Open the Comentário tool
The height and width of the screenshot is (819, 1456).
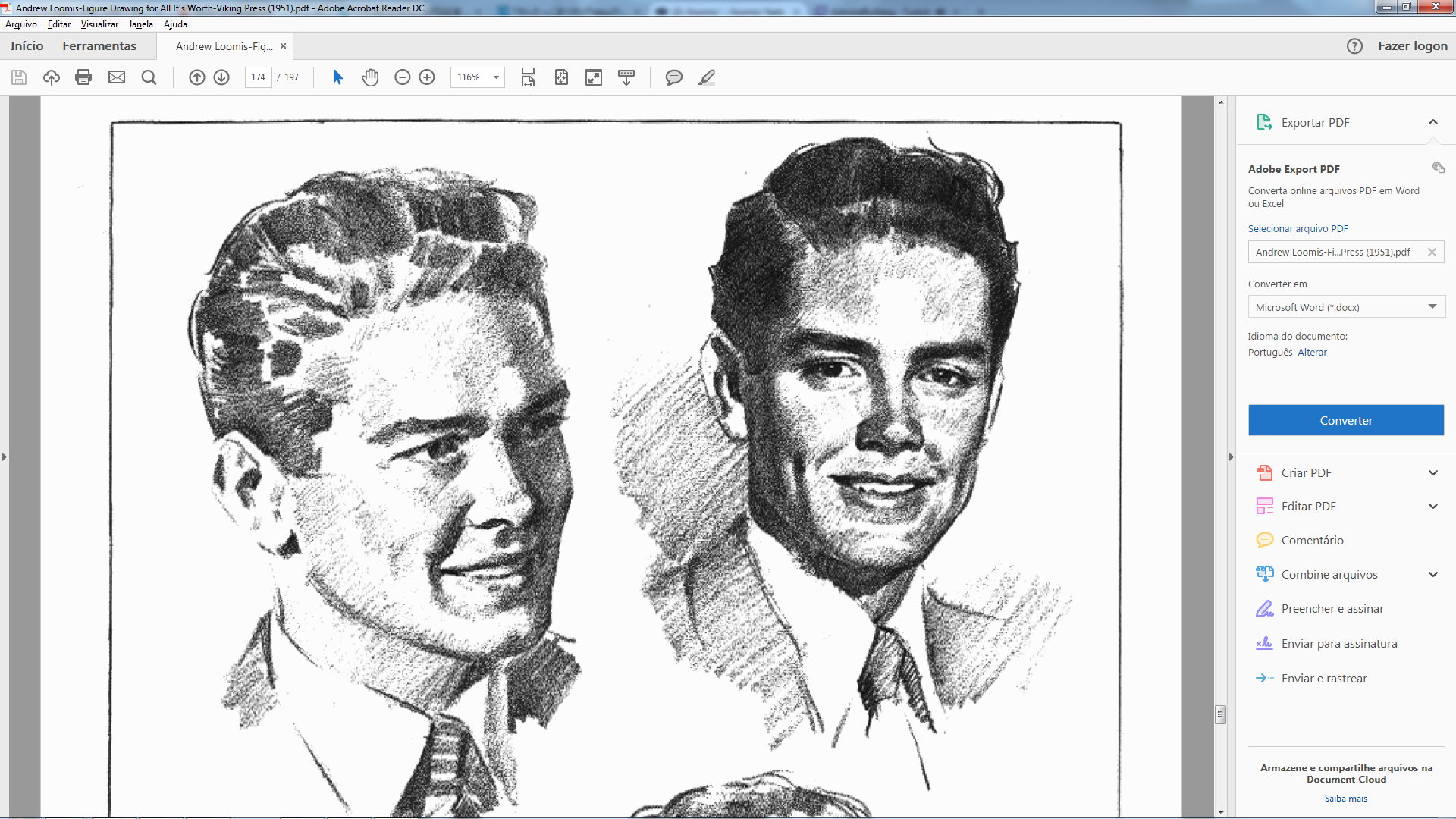(x=1312, y=541)
